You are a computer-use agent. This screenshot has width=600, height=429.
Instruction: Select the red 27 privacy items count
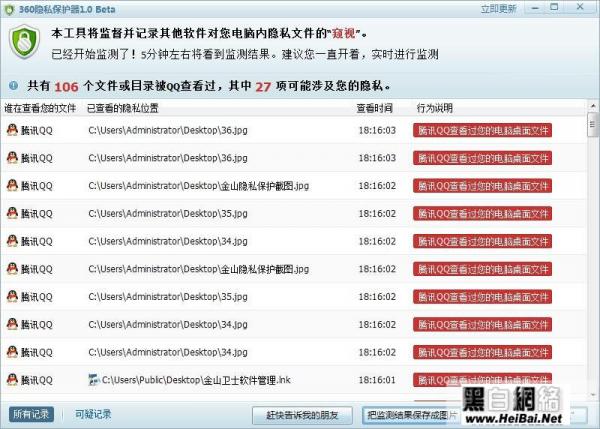tap(263, 87)
